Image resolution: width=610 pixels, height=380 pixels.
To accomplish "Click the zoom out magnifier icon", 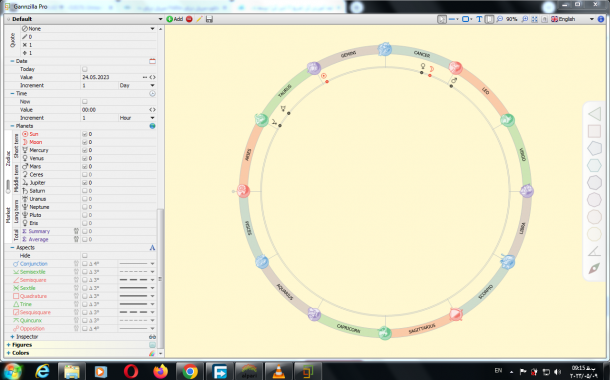I will pos(500,19).
